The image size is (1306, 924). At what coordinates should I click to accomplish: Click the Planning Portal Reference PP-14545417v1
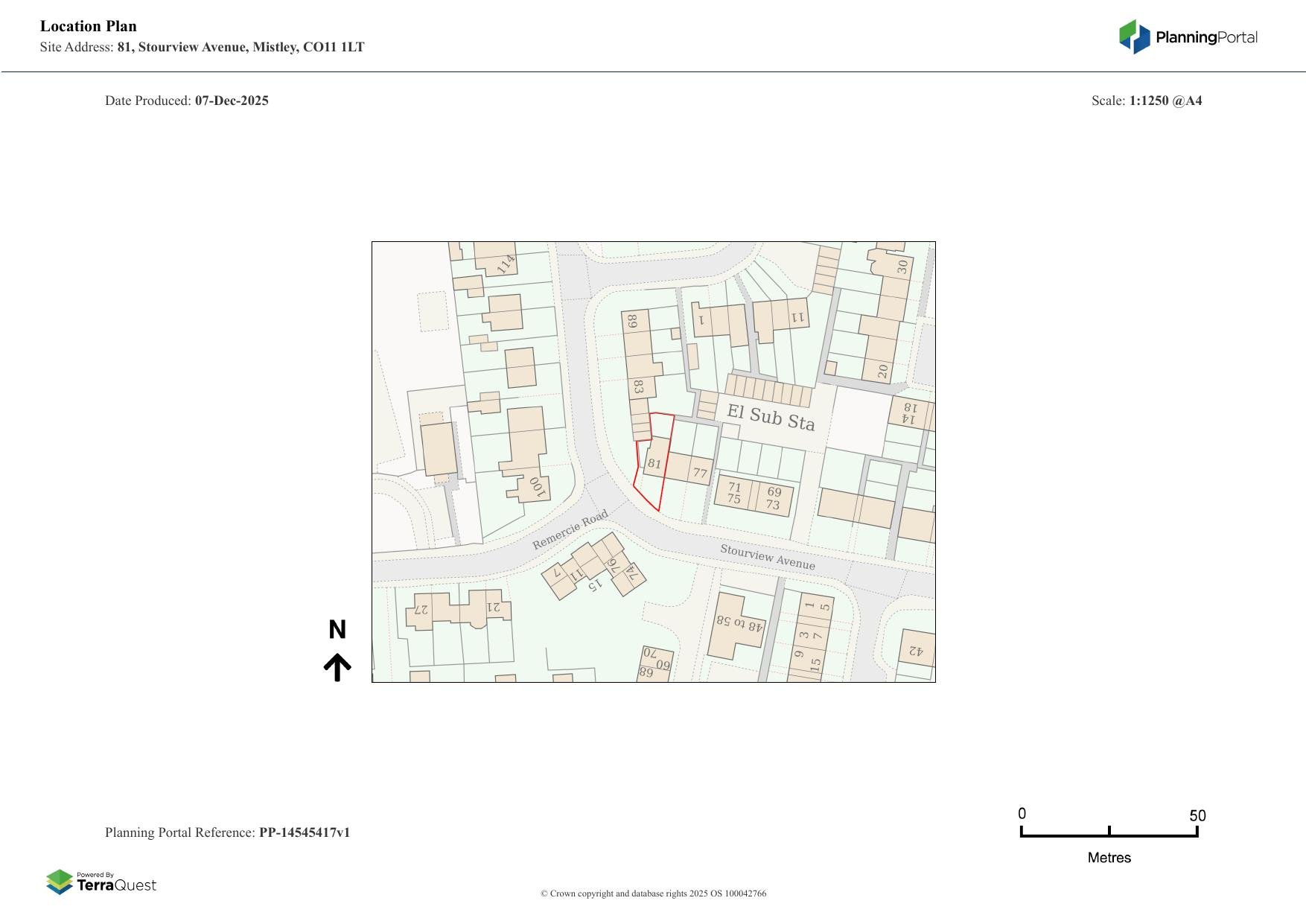pyautogui.click(x=228, y=832)
